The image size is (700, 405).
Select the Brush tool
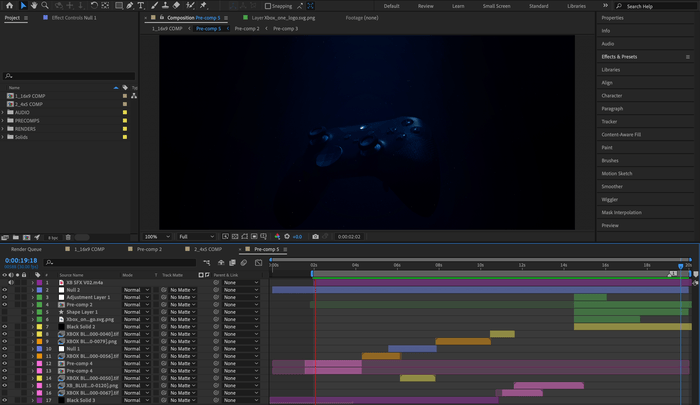pyautogui.click(x=154, y=5)
